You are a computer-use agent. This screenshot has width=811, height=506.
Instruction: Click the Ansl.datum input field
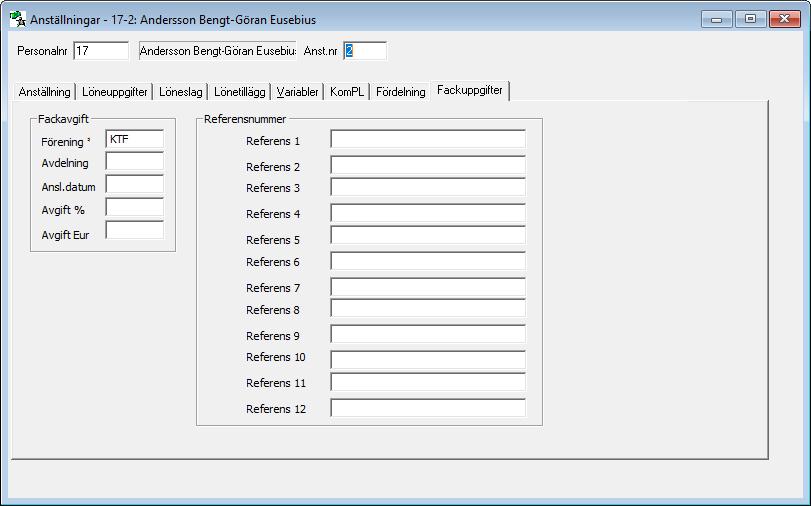(134, 184)
